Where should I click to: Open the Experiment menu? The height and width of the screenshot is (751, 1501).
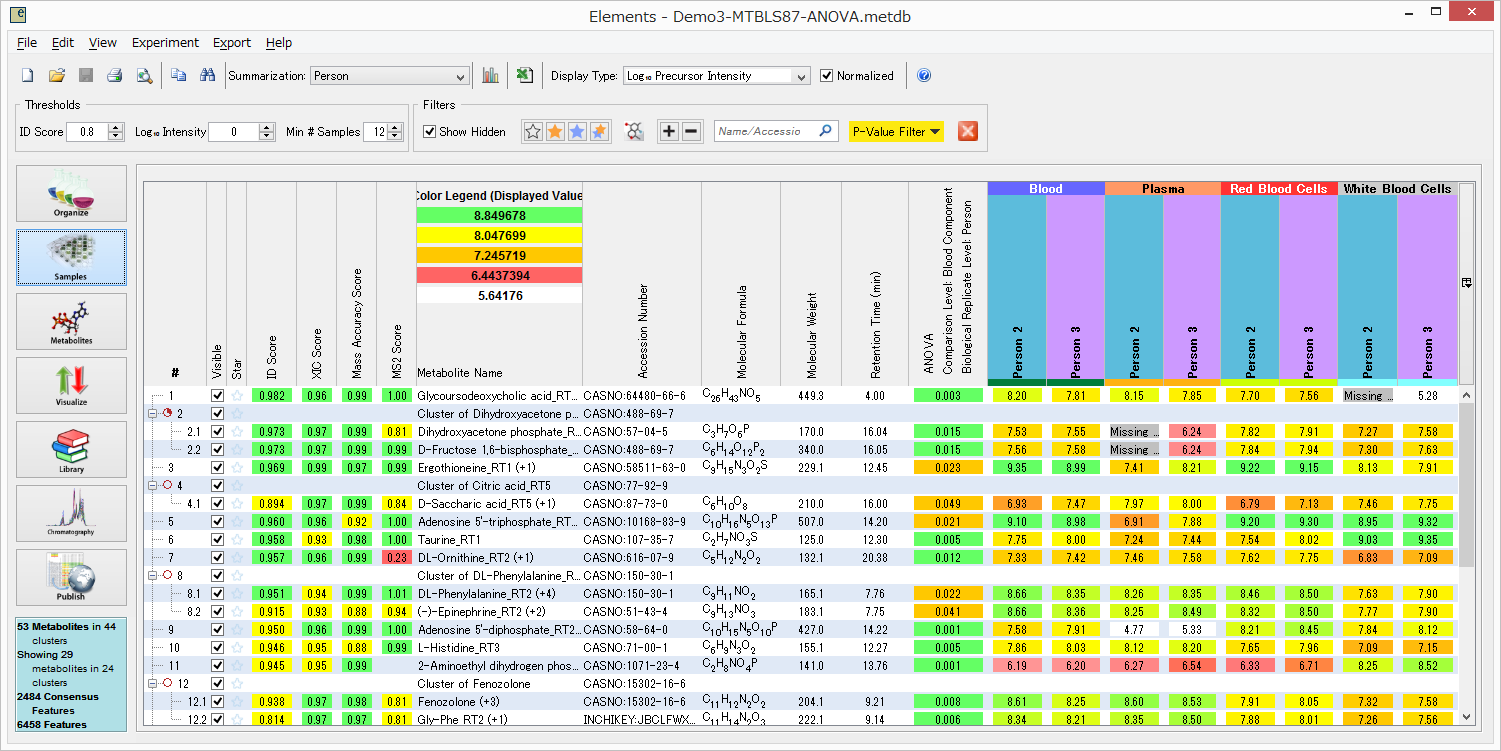pos(165,43)
